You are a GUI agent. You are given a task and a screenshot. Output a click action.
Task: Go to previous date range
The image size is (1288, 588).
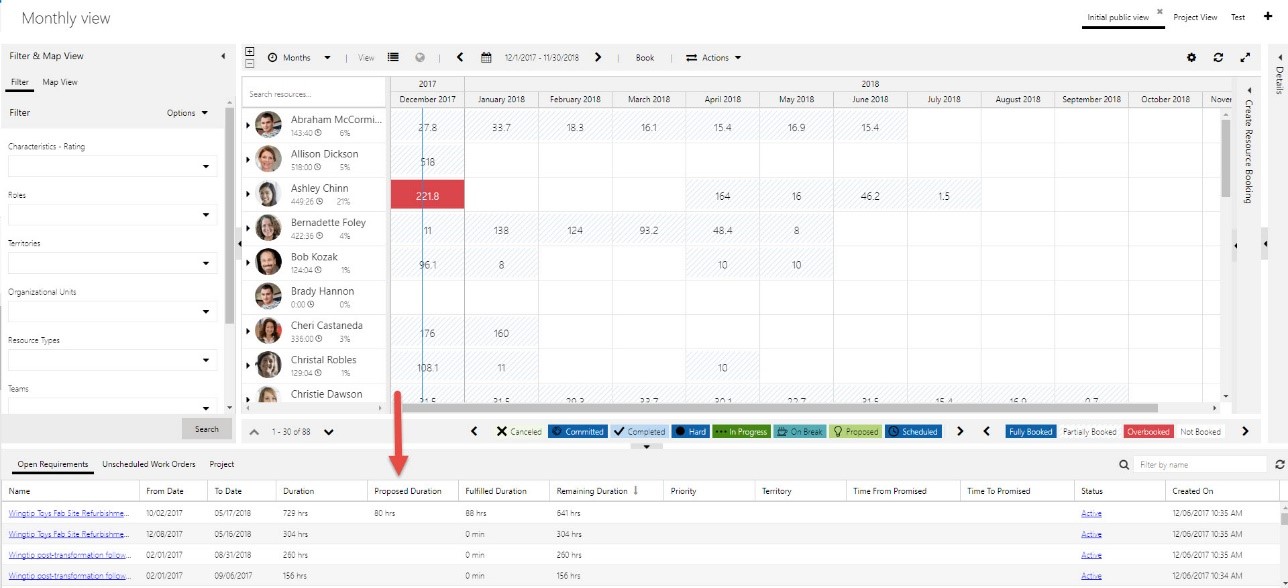[460, 58]
